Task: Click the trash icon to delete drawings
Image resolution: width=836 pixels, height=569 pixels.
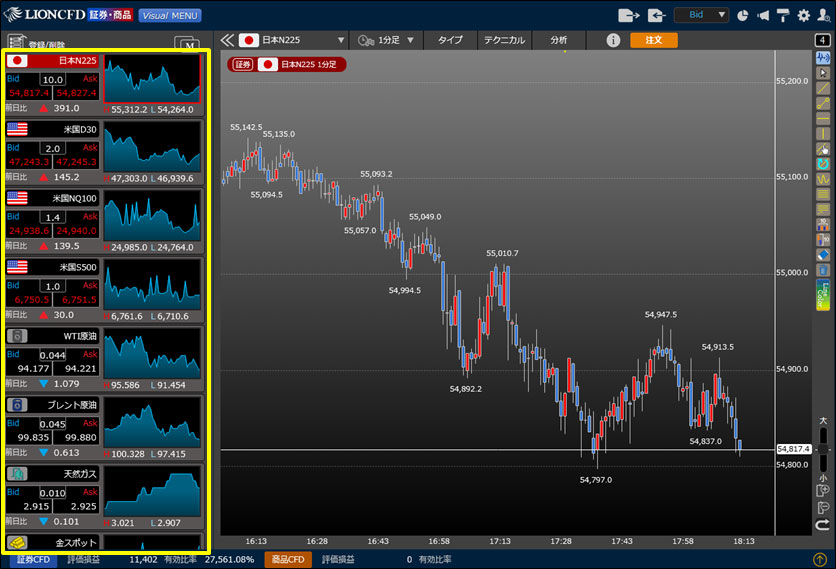Action: [824, 269]
